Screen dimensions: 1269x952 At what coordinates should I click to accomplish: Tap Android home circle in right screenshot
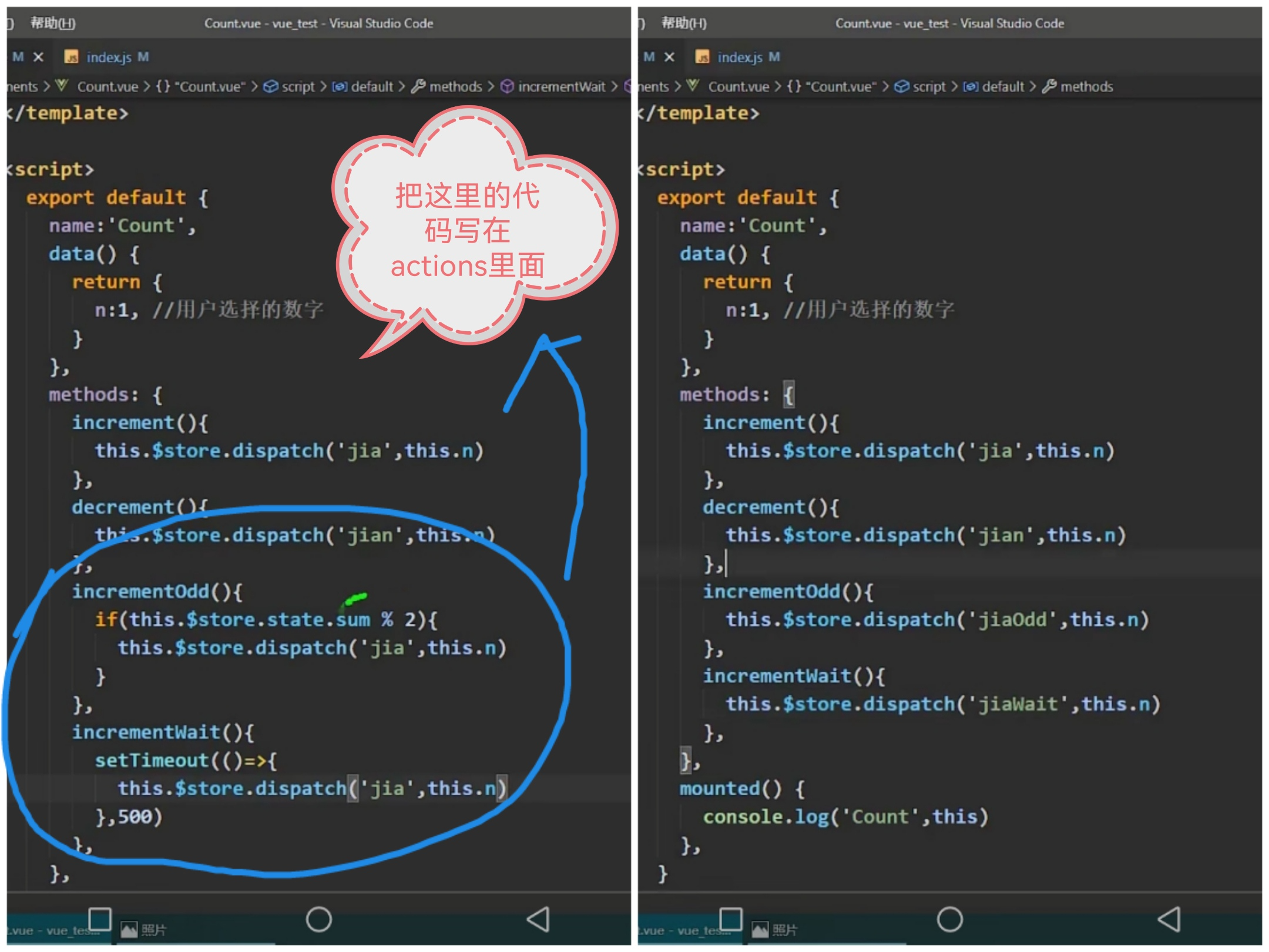949,919
